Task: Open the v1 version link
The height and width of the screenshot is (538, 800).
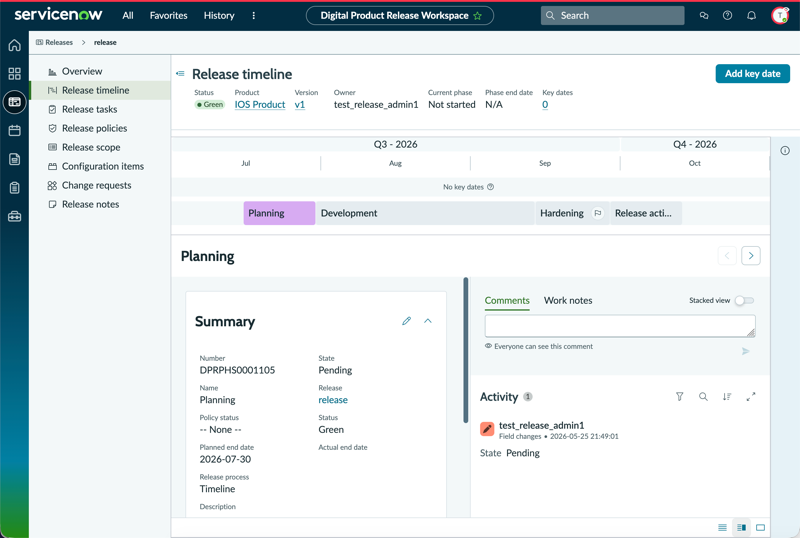Action: pos(299,105)
